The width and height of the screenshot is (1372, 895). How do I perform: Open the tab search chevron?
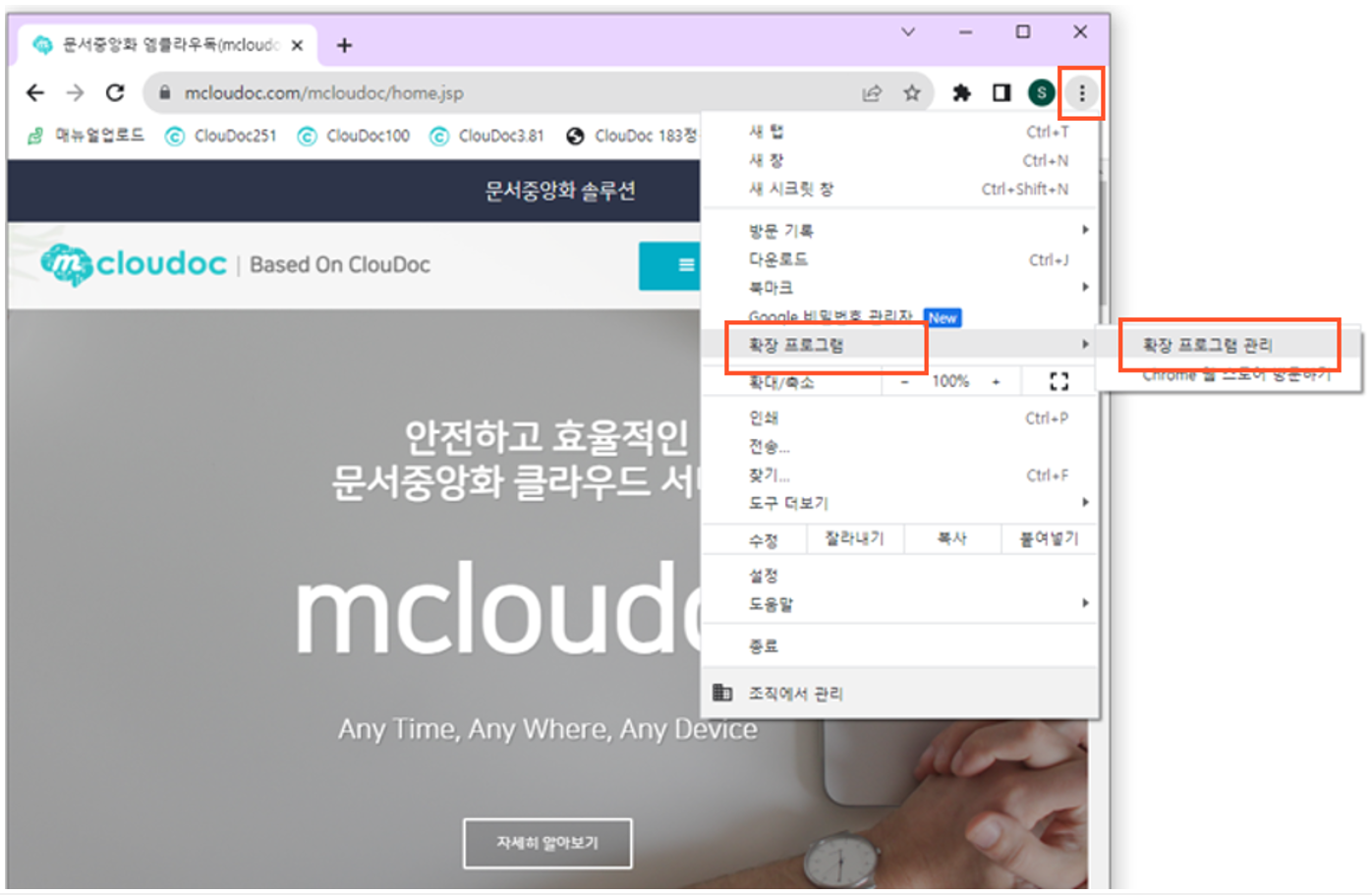point(908,32)
